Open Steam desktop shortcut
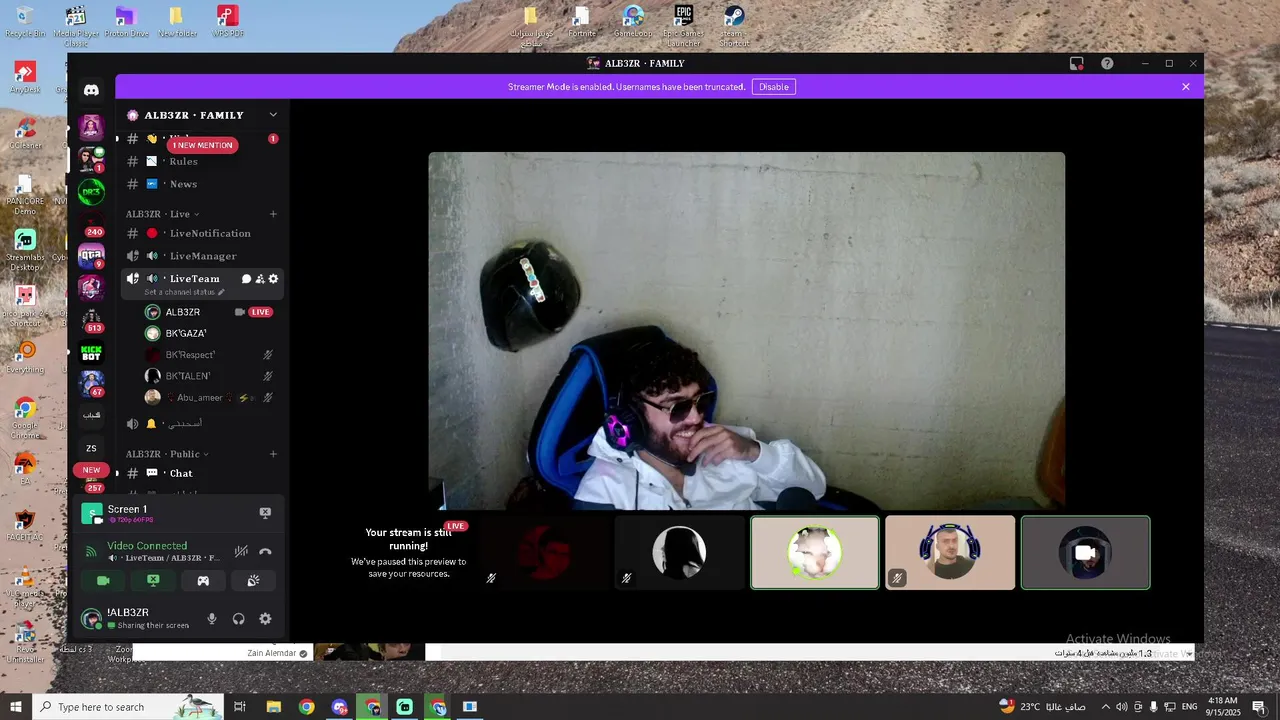The width and height of the screenshot is (1280, 720). click(x=733, y=26)
